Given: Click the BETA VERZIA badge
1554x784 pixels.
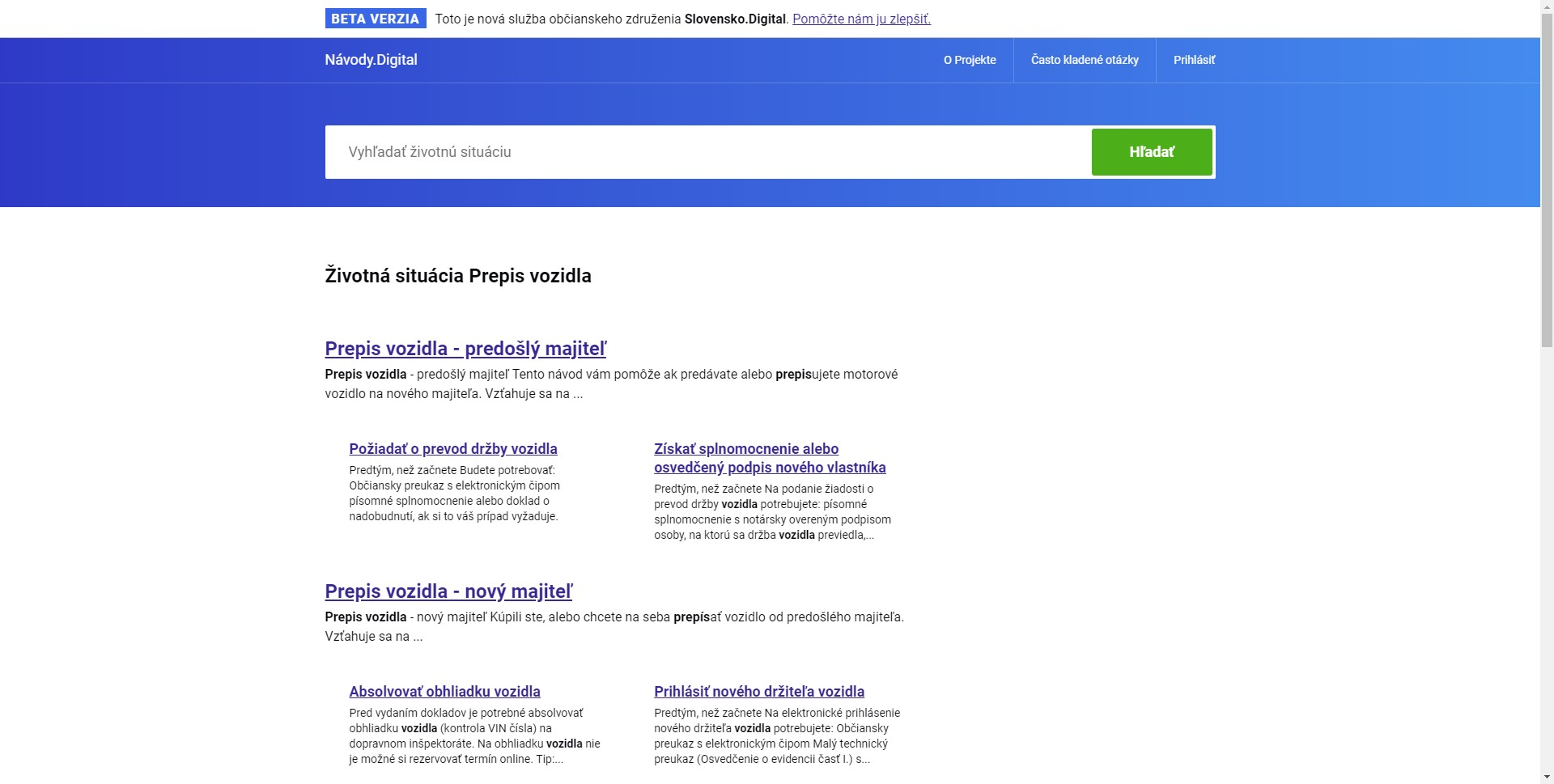Looking at the screenshot, I should 375,18.
